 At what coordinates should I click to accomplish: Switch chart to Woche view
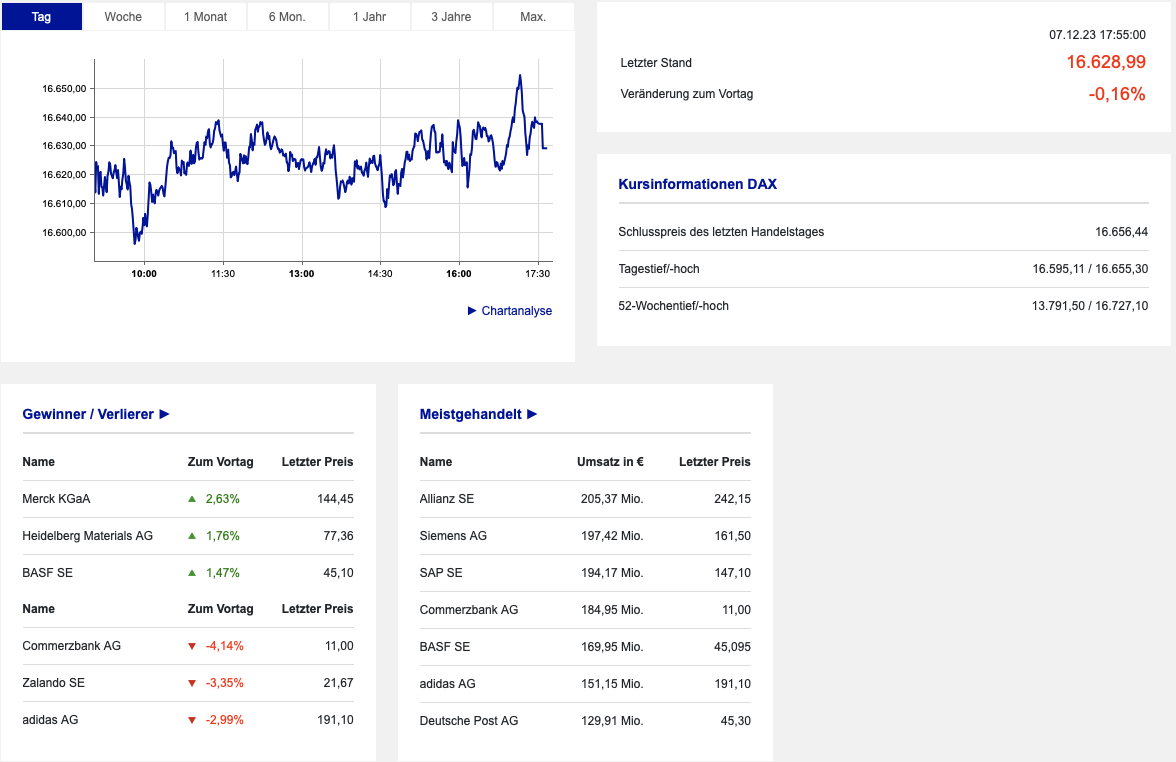(x=123, y=17)
